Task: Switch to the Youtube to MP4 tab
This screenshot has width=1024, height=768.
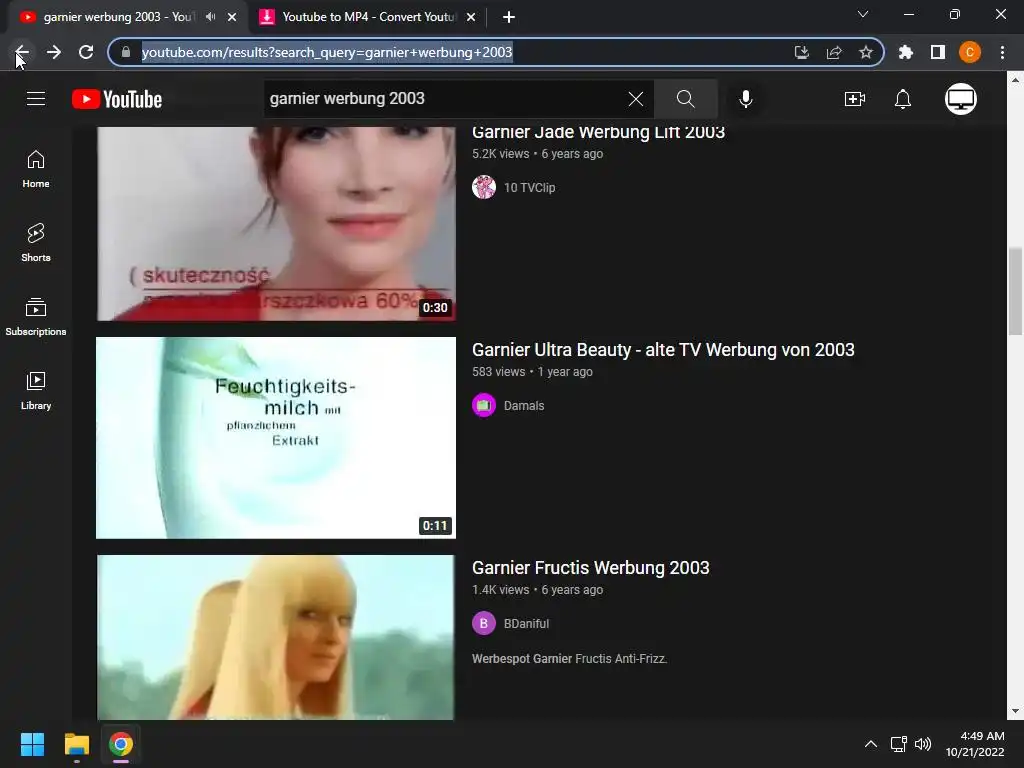Action: pyautogui.click(x=370, y=17)
